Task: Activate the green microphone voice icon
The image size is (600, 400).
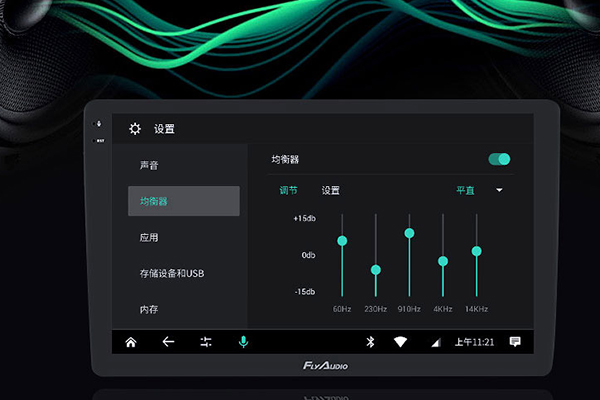Action: 243,342
